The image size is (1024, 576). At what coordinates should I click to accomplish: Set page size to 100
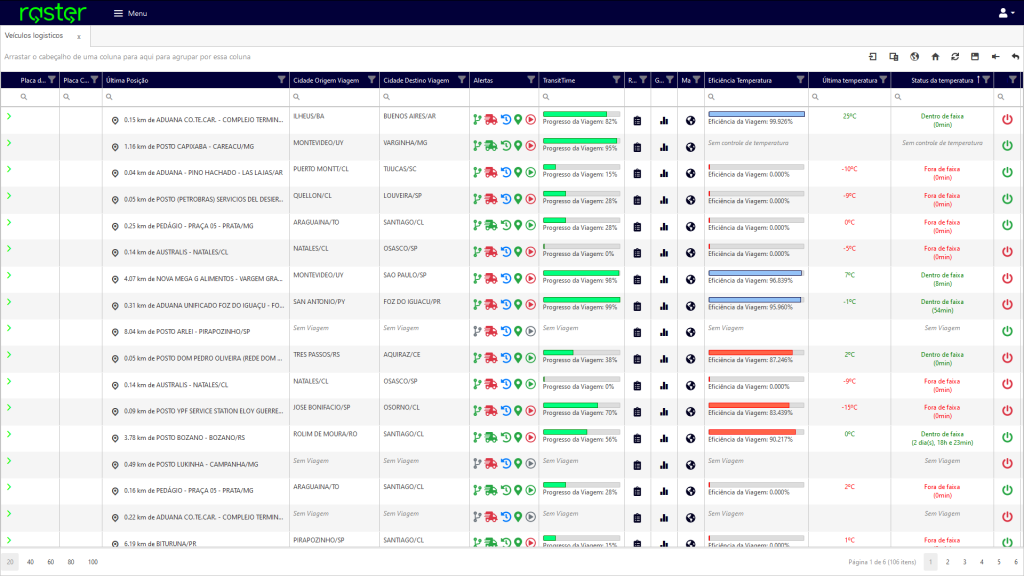(93, 562)
